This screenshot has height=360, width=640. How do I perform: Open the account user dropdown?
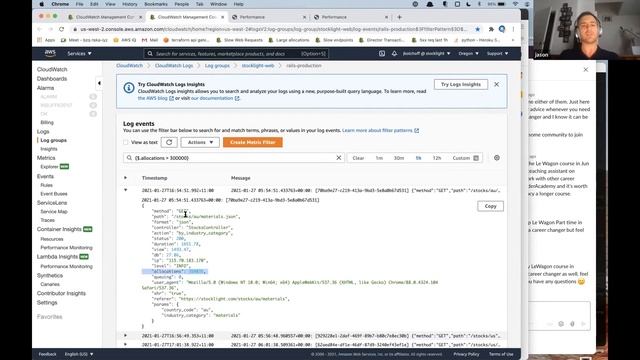coord(427,53)
